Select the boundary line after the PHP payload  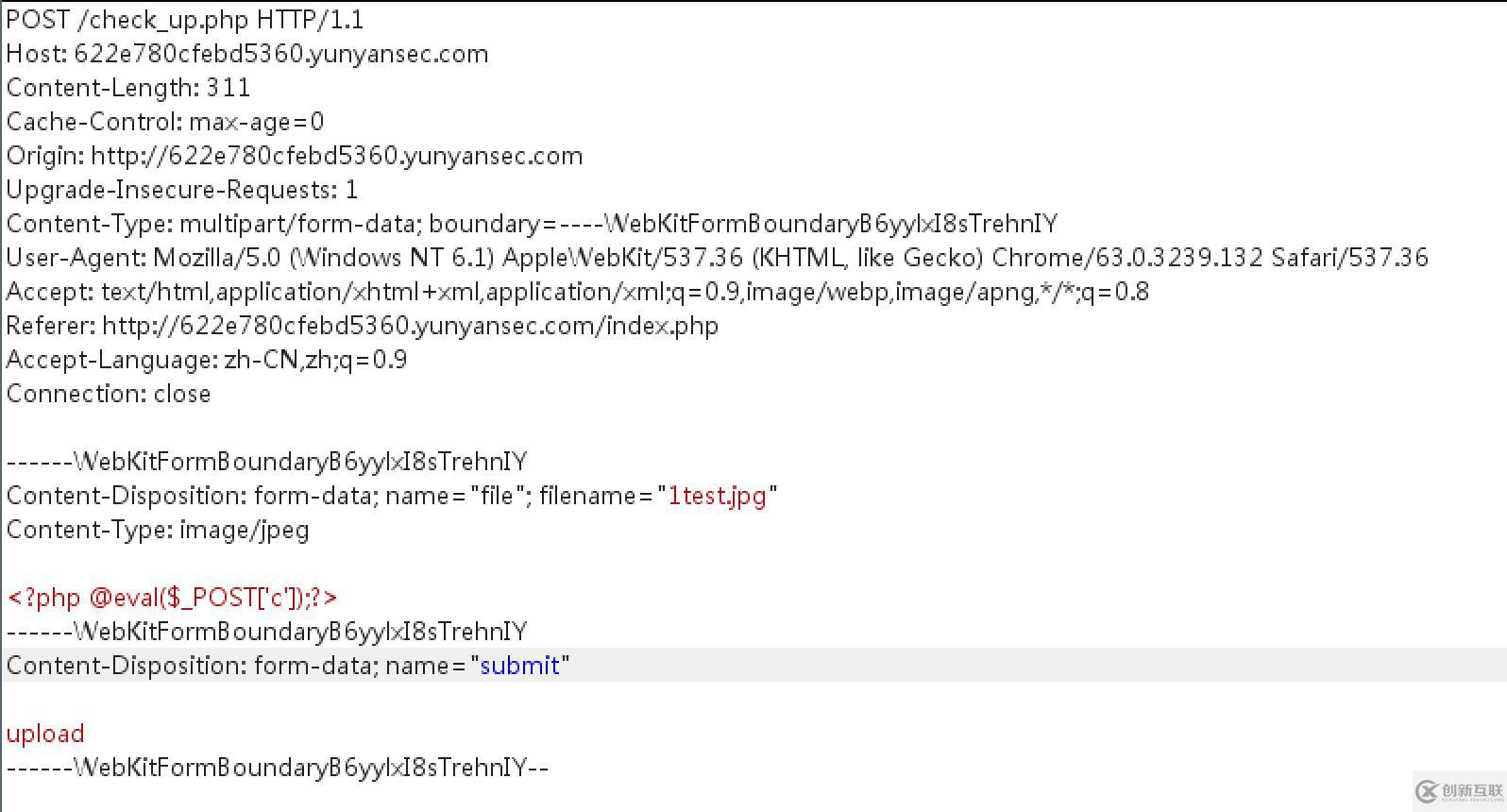click(267, 632)
